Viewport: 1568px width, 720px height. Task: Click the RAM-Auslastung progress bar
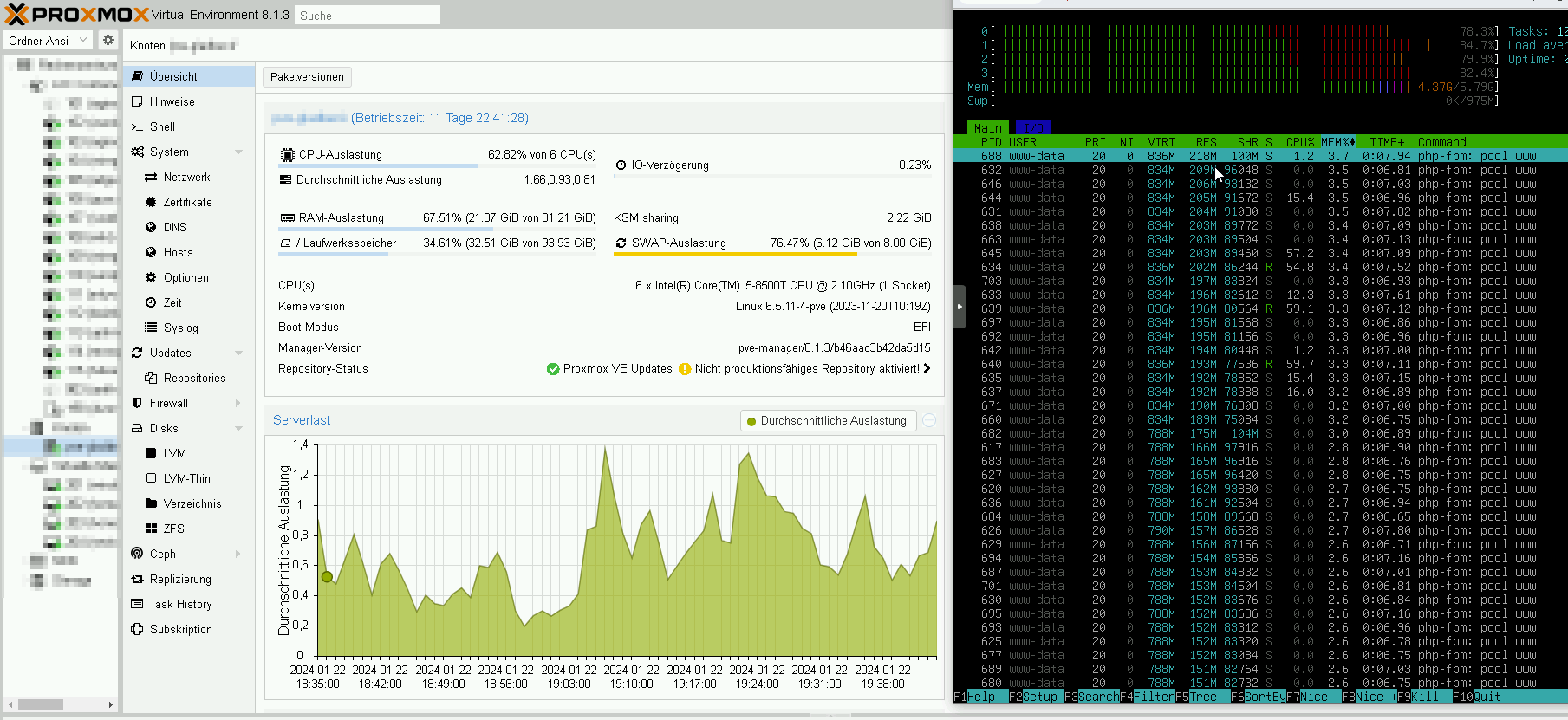click(x=438, y=230)
